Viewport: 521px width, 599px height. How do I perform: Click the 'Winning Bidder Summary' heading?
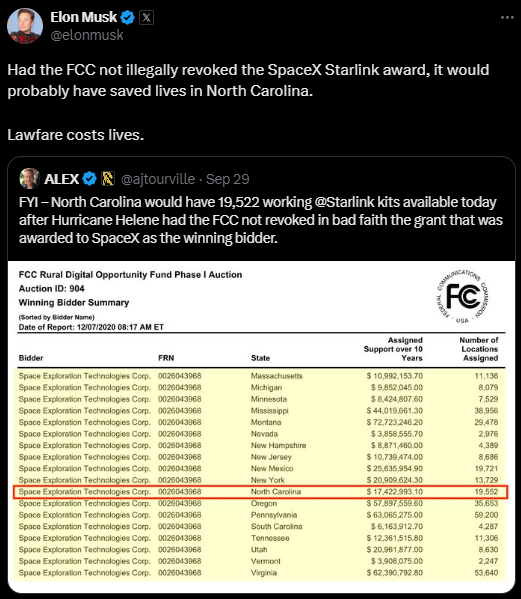74,303
